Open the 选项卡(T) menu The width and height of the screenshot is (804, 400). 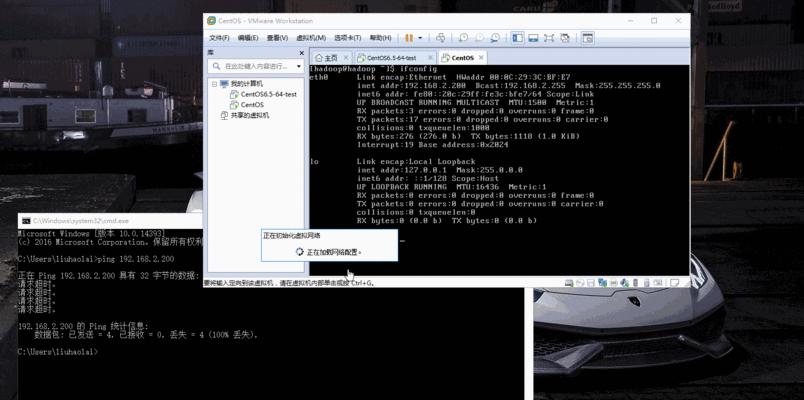click(x=348, y=38)
